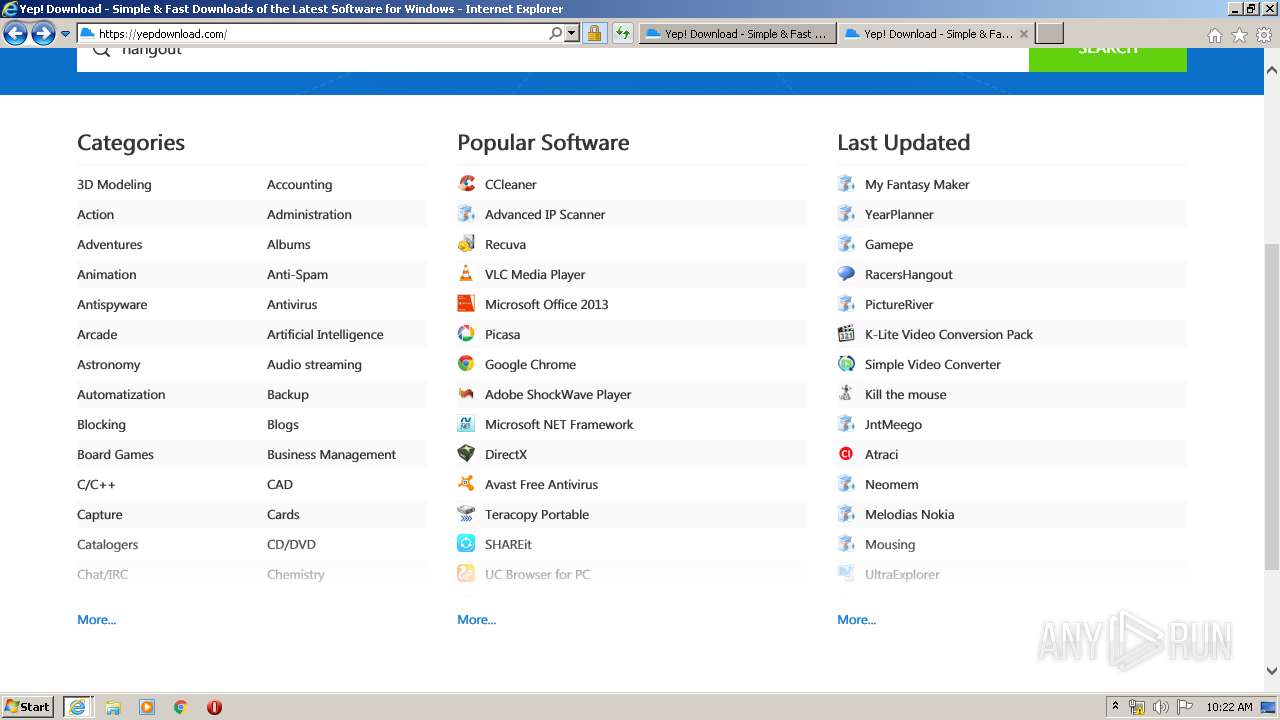Click the Kill the mouse icon

tap(846, 394)
